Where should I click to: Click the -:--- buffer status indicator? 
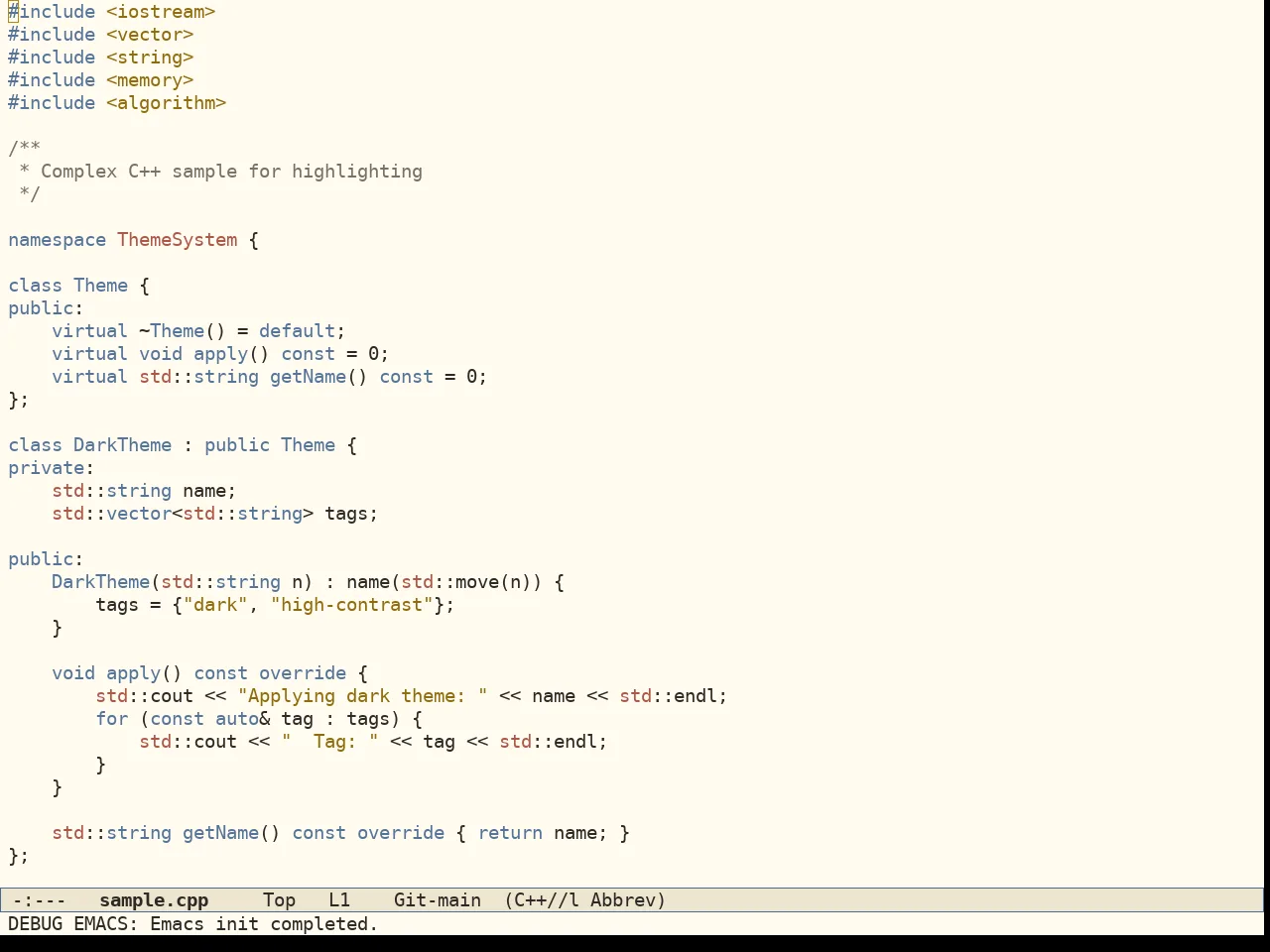[39, 900]
